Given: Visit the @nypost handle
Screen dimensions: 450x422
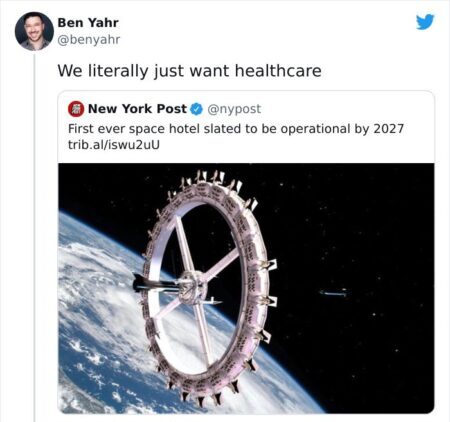Looking at the screenshot, I should tap(234, 109).
